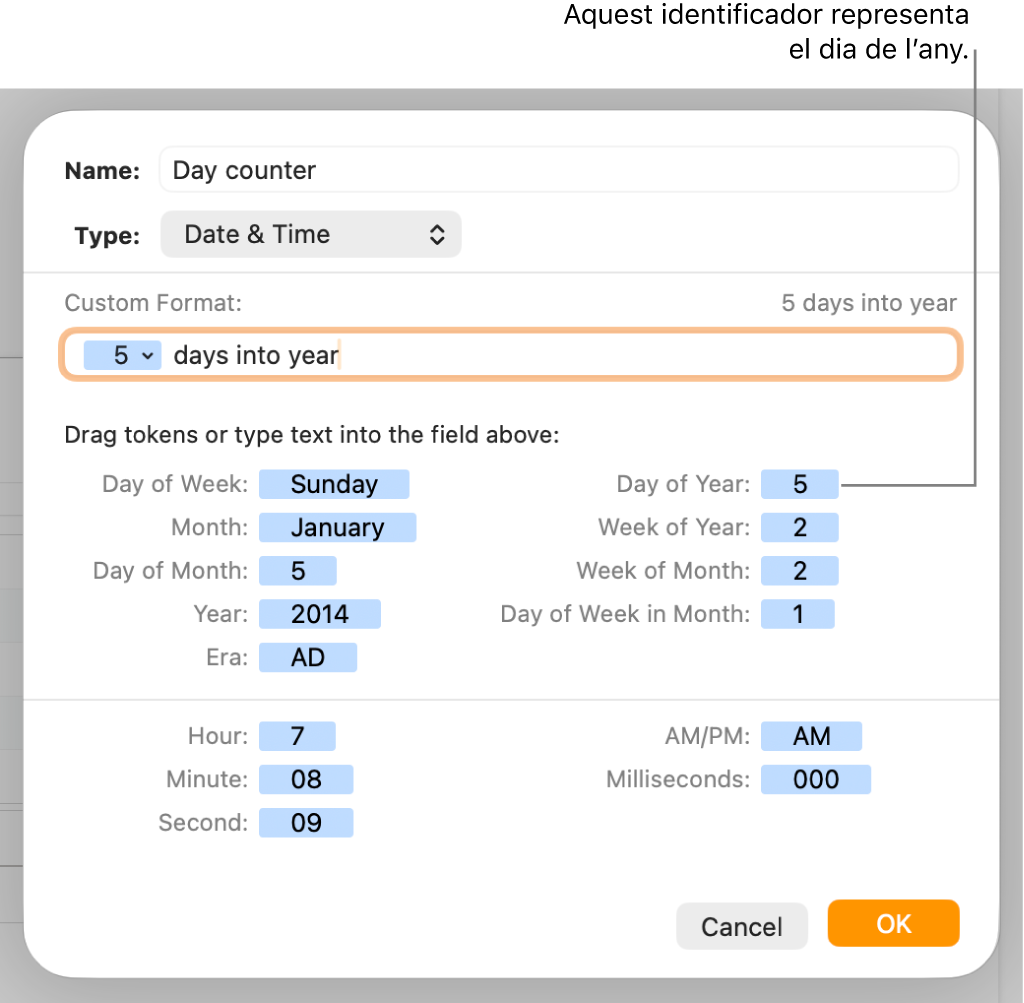Select the AM/PM token

(811, 735)
